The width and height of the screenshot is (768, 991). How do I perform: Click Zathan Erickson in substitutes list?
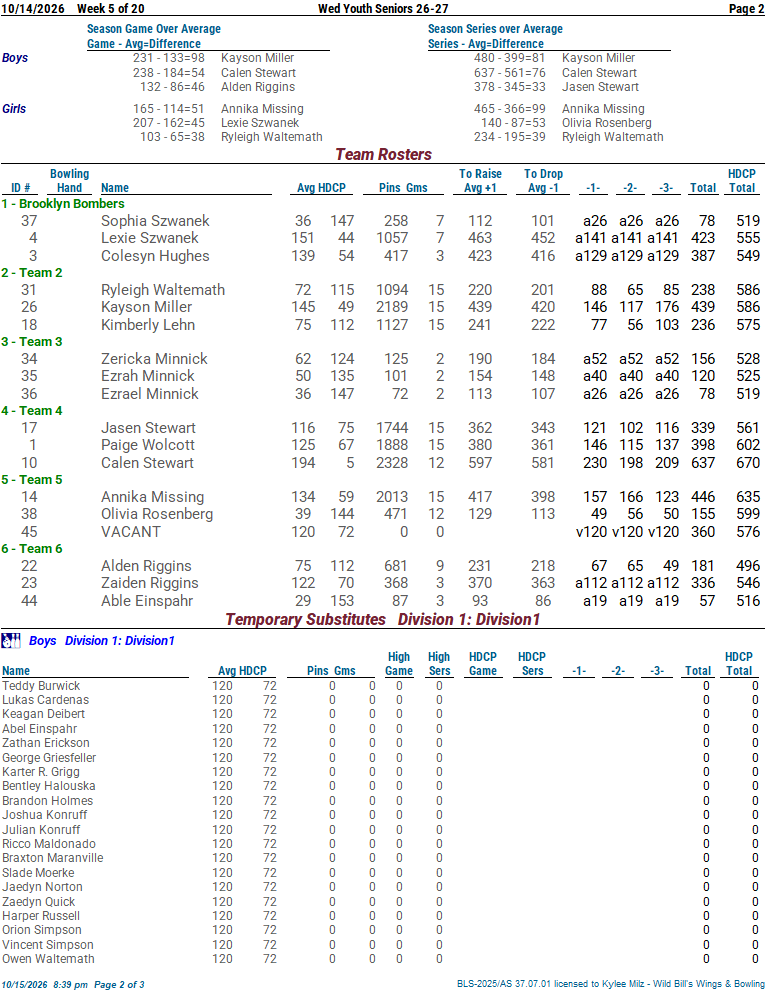point(46,743)
